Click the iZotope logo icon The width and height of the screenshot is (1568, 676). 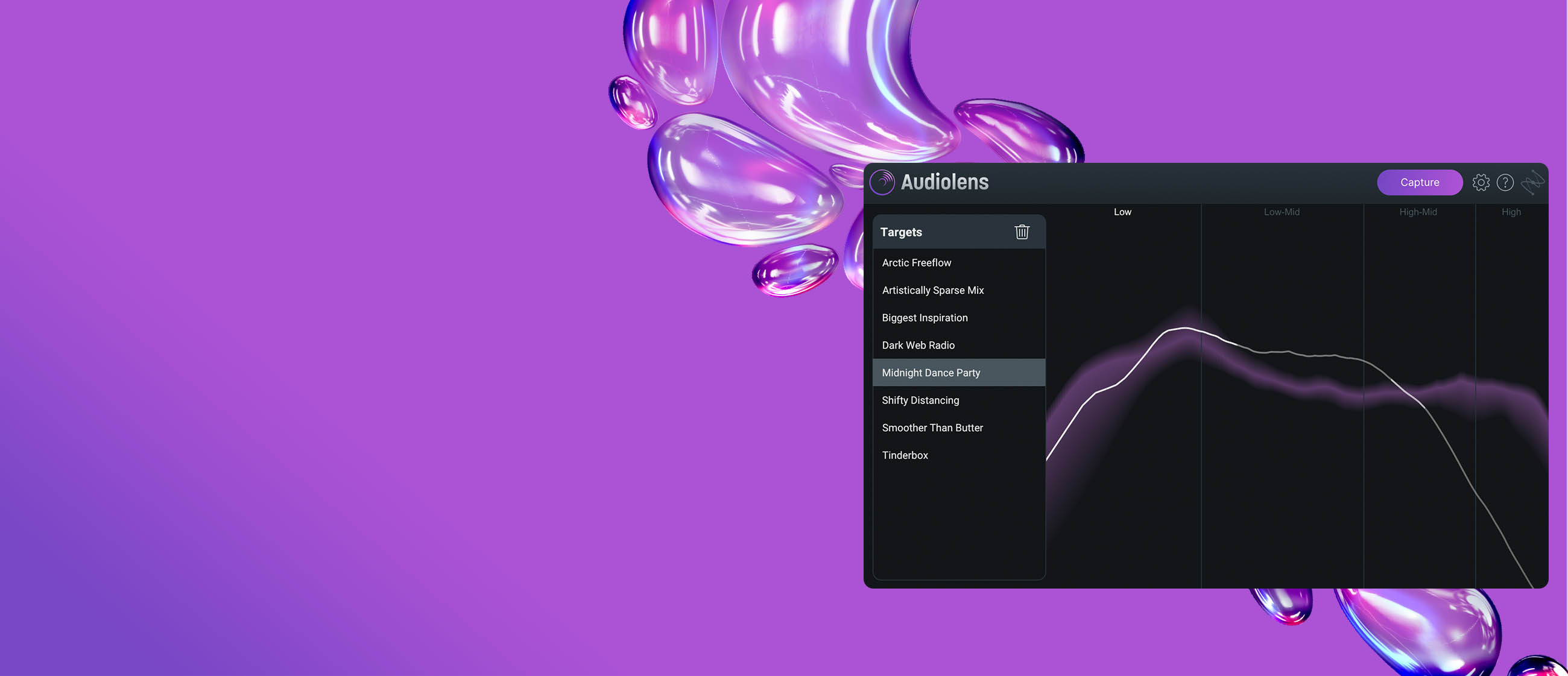[1532, 182]
